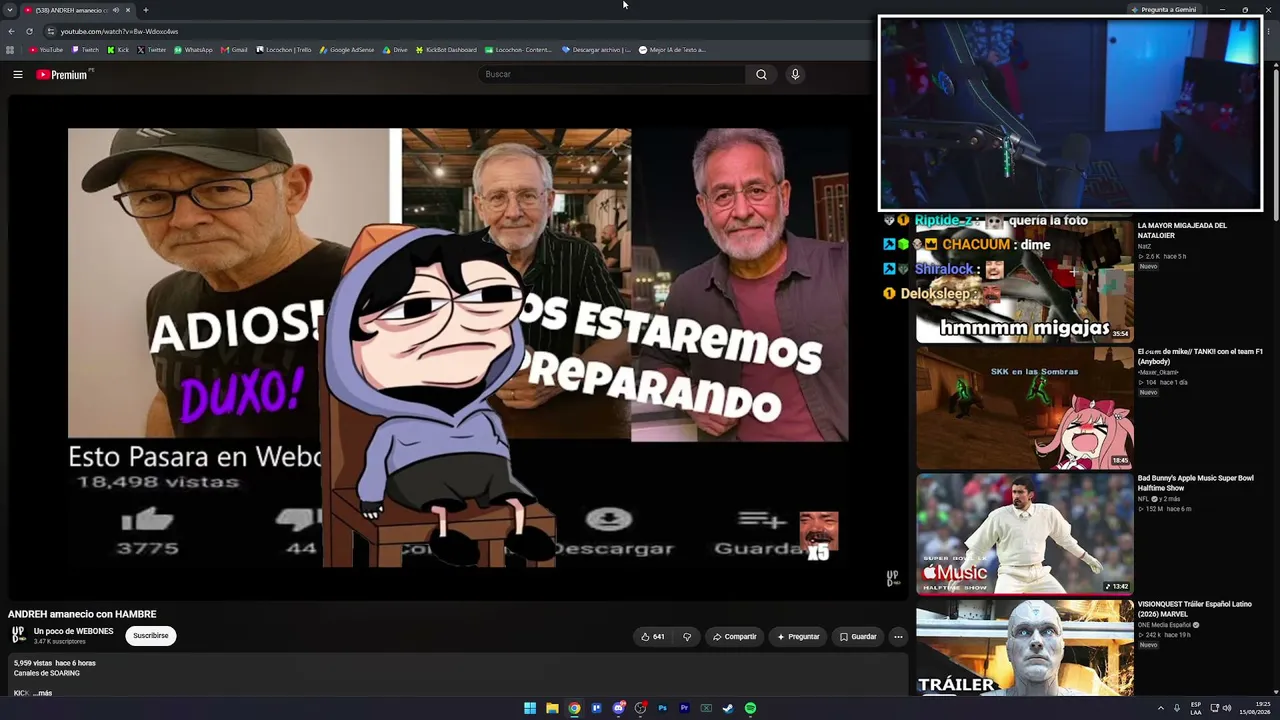Click the Guardar save button
The width and height of the screenshot is (1280, 720).
[x=858, y=637]
